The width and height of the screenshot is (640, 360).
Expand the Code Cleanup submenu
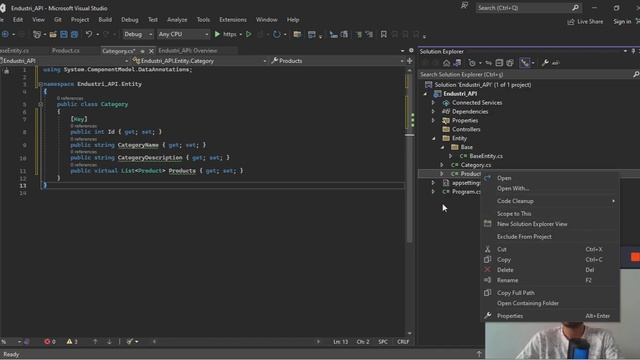click(x=550, y=201)
